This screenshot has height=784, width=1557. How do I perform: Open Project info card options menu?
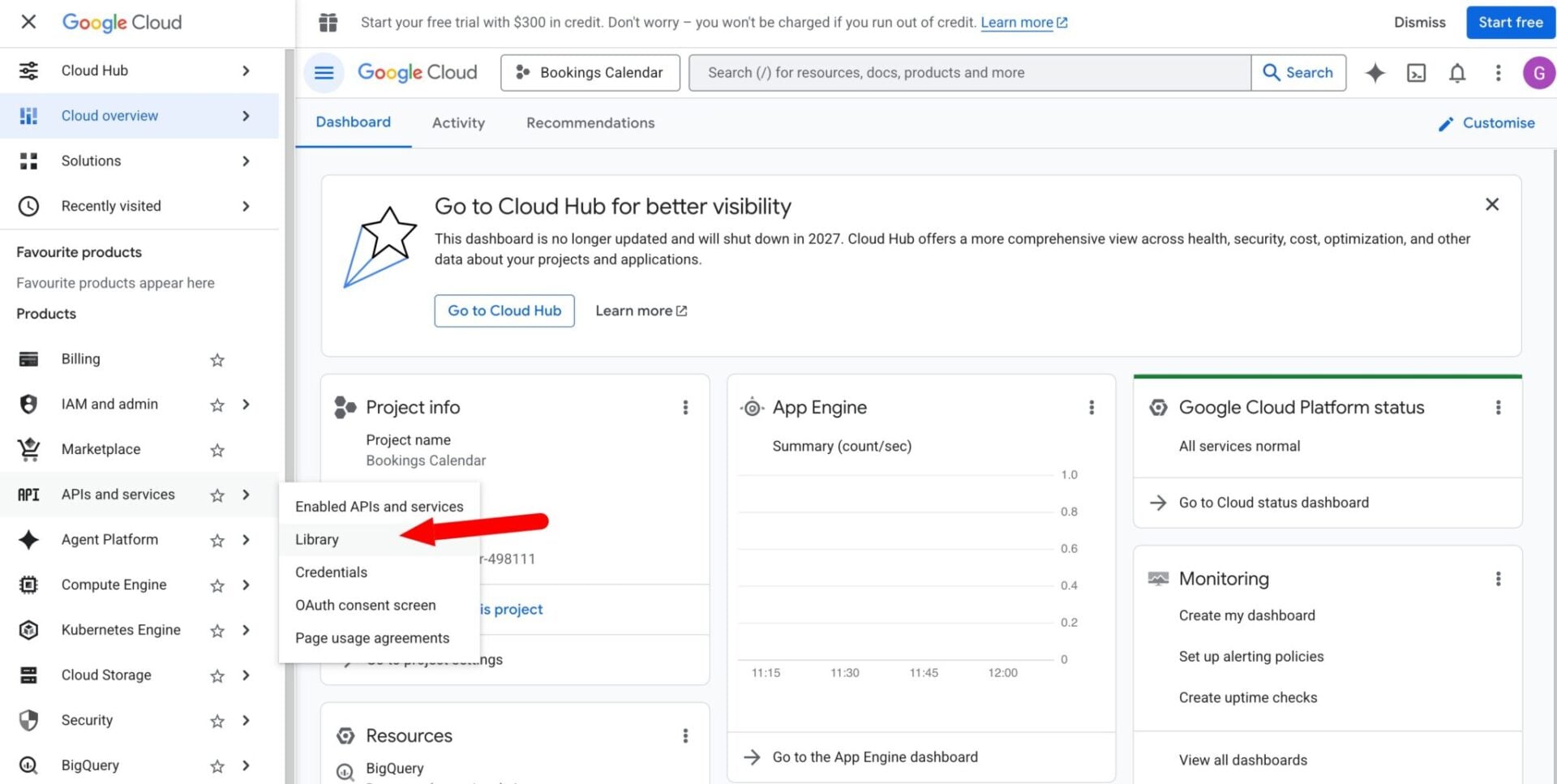coord(685,407)
